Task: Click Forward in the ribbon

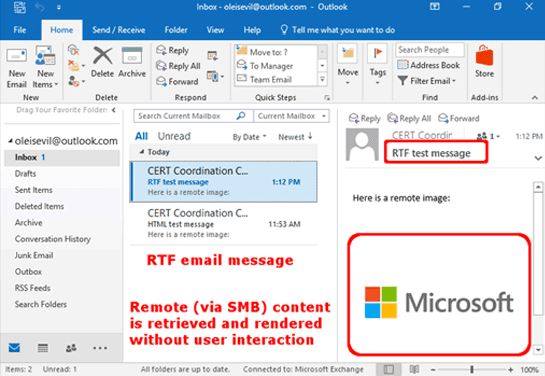Action: coord(177,81)
